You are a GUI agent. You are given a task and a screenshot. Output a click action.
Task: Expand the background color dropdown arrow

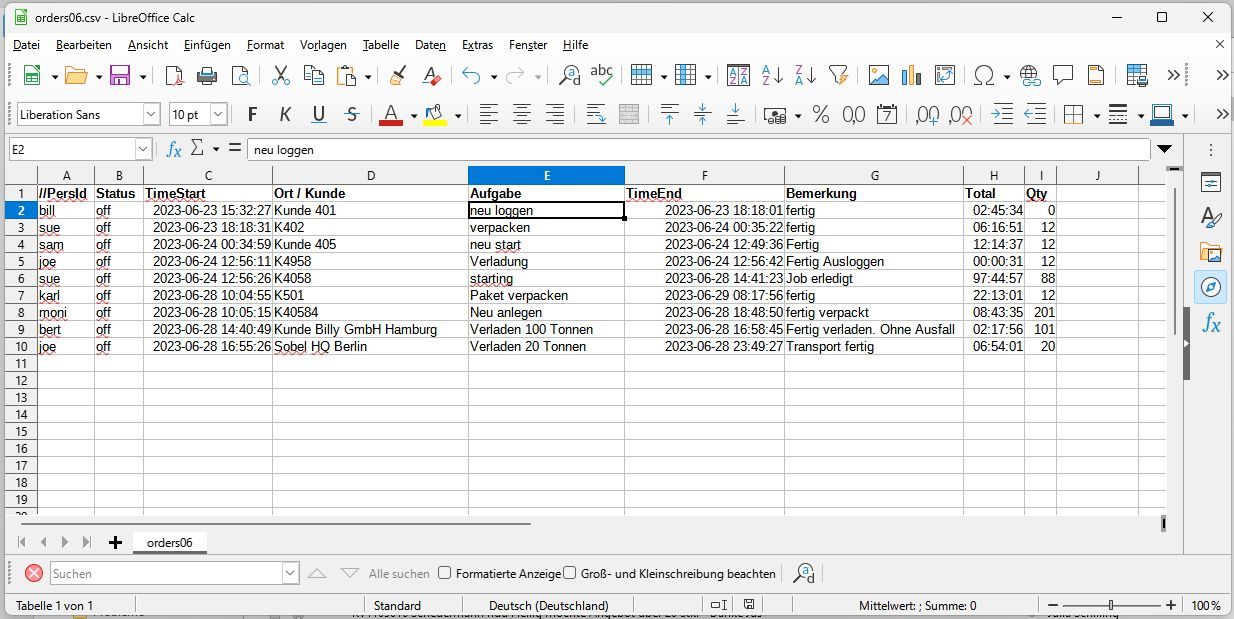click(x=457, y=116)
